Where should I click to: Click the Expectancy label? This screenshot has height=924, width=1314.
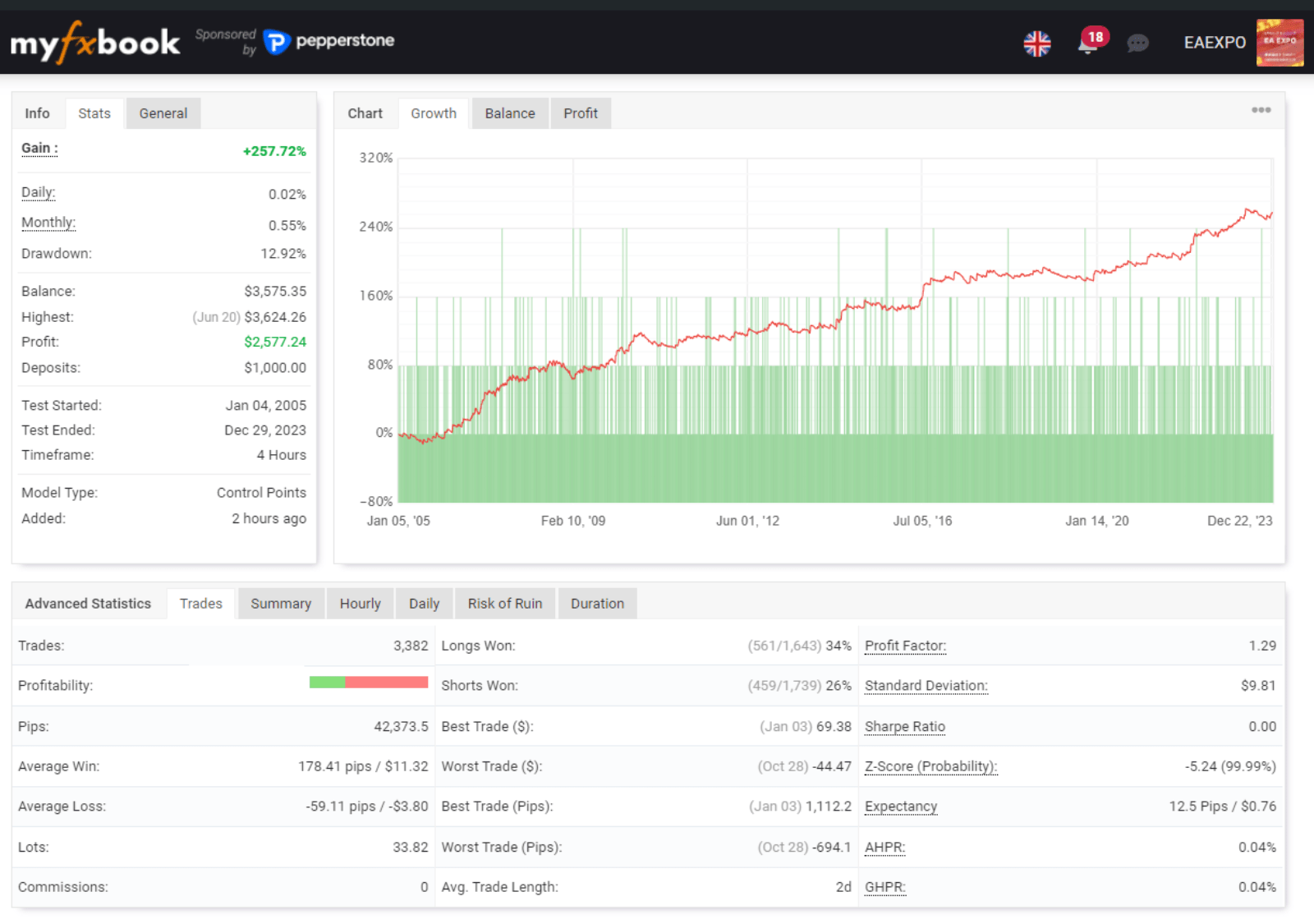[x=901, y=807]
